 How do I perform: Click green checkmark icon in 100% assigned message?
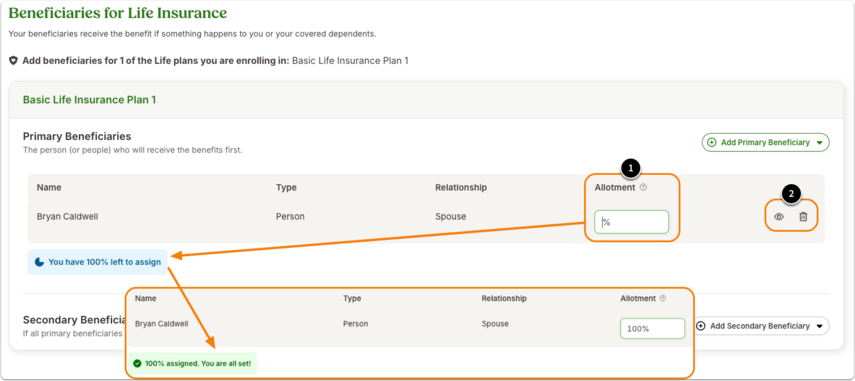[x=137, y=363]
